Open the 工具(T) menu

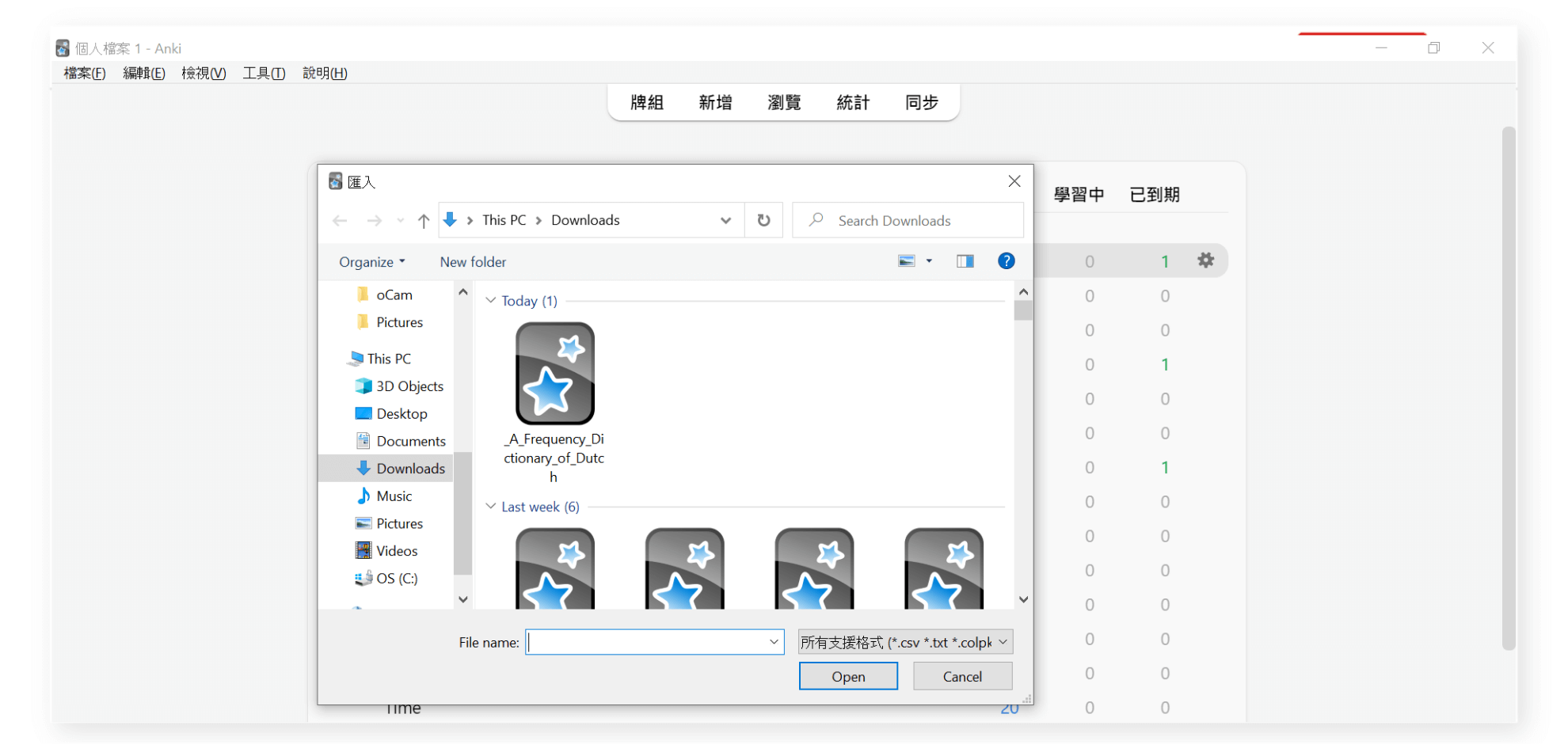pyautogui.click(x=264, y=73)
